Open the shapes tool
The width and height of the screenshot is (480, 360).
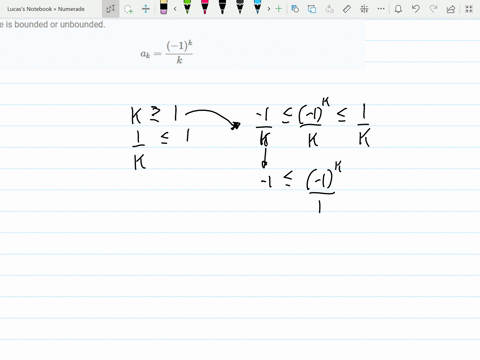click(295, 9)
